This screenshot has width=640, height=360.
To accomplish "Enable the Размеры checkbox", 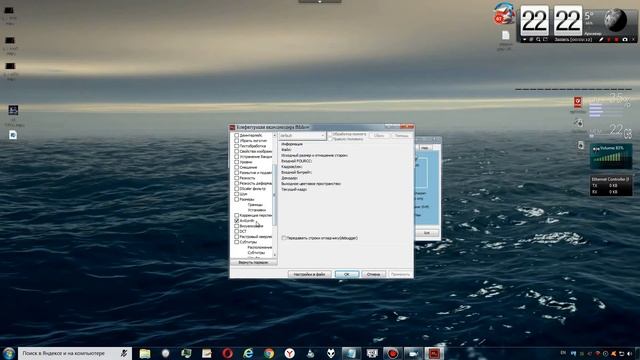I will tap(236, 200).
